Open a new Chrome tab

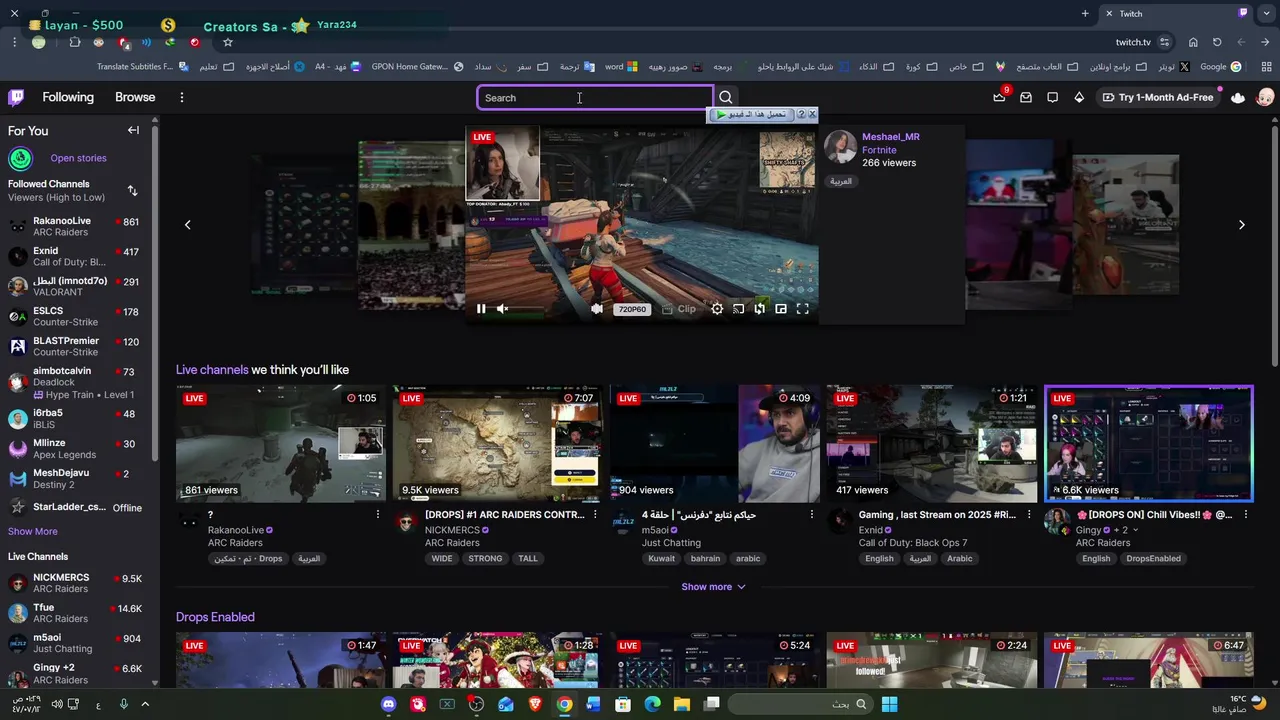coord(1085,13)
